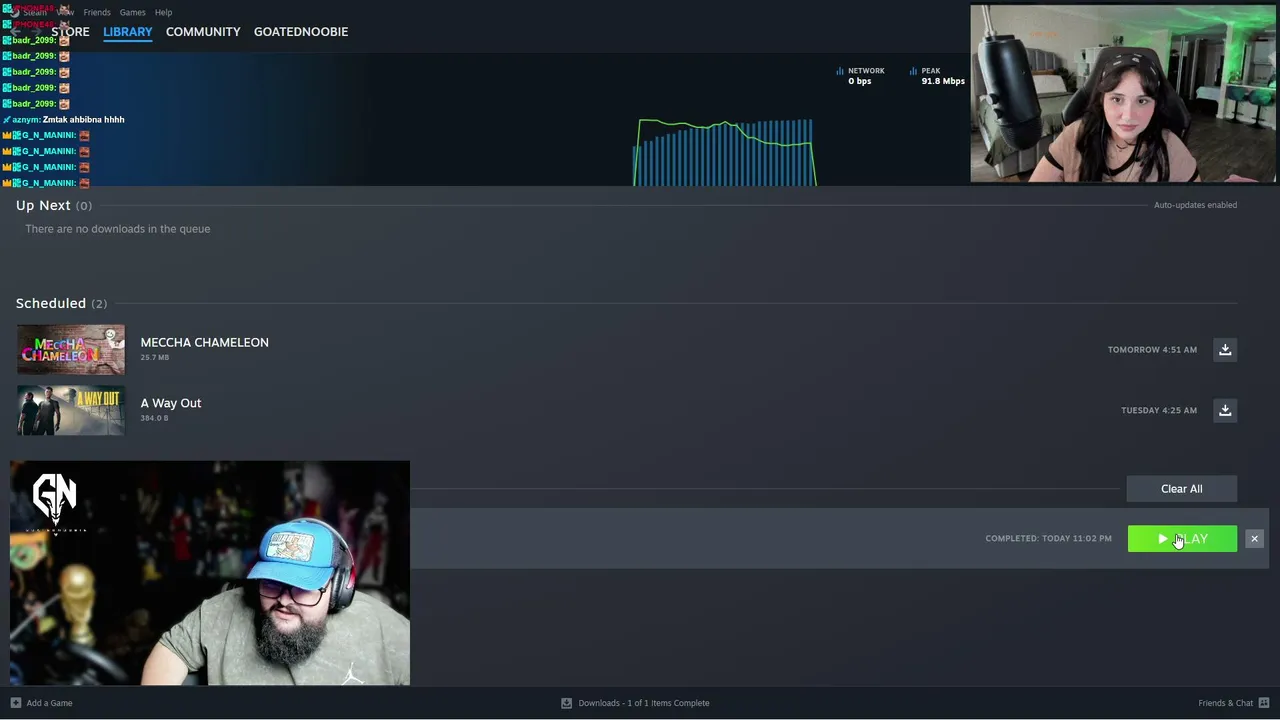The height and width of the screenshot is (720, 1280).
Task: Click the Scheduled (2) section heading
Action: coord(61,303)
